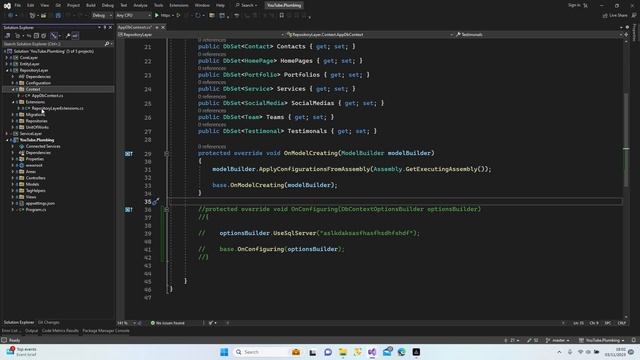Expand the Migrations folder
This screenshot has height=360, width=640.
point(13,115)
